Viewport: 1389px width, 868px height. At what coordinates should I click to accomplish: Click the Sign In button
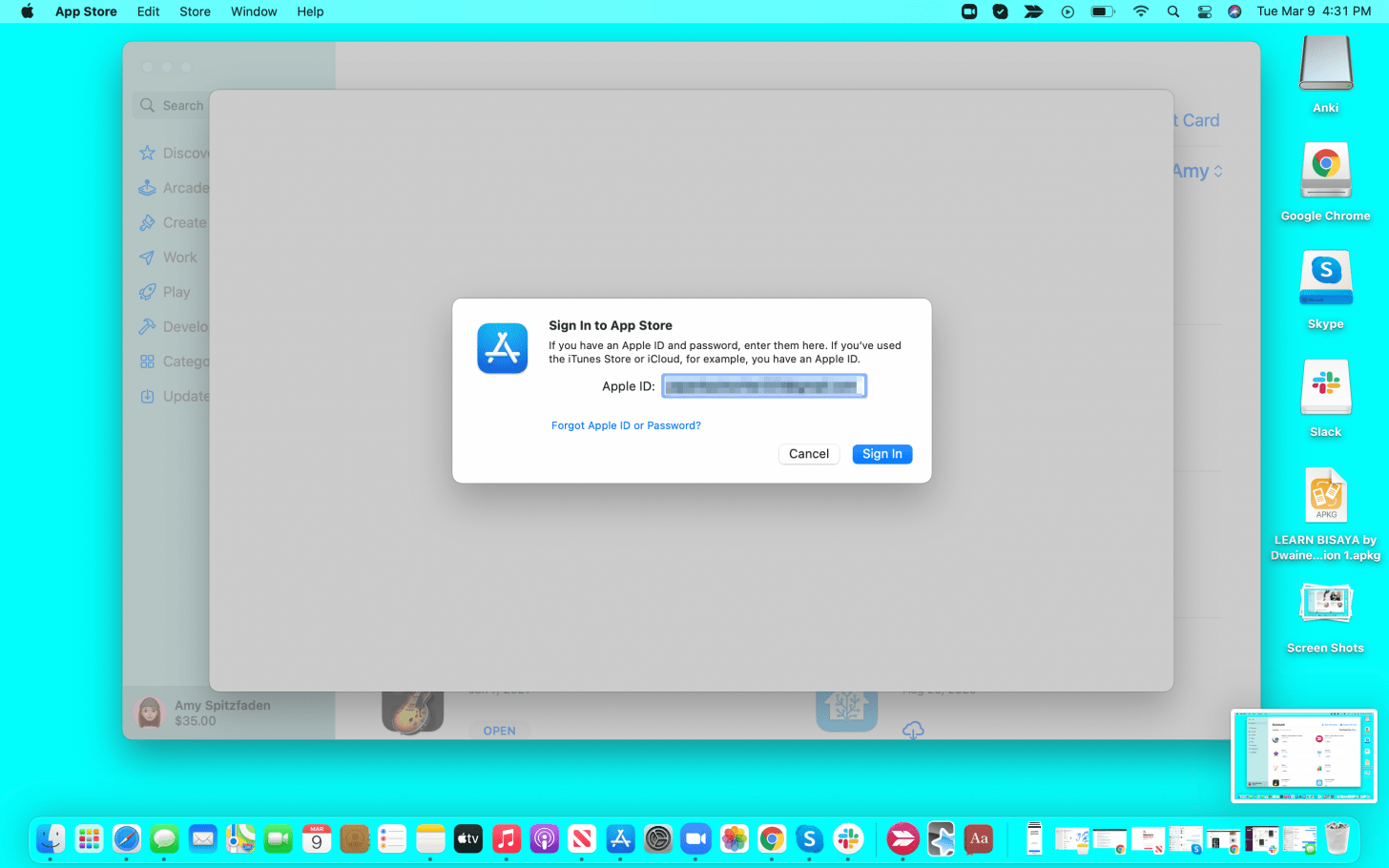[881, 454]
